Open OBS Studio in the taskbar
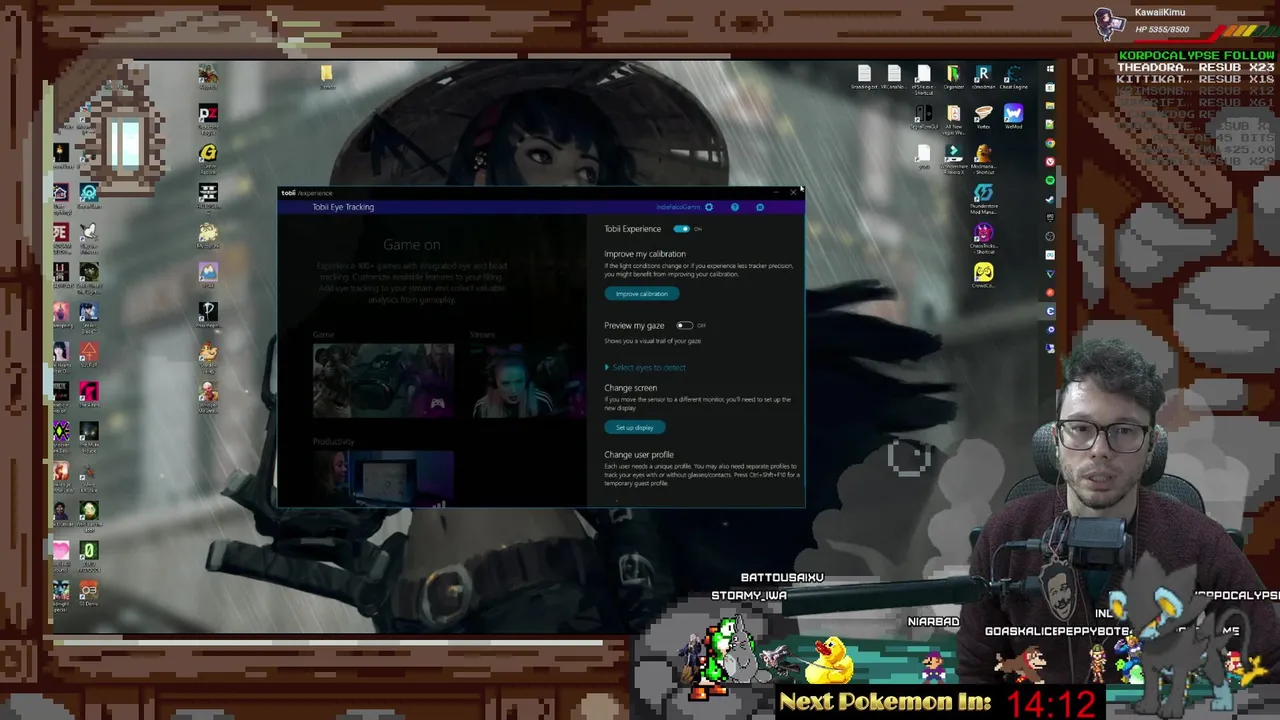 click(x=1050, y=236)
